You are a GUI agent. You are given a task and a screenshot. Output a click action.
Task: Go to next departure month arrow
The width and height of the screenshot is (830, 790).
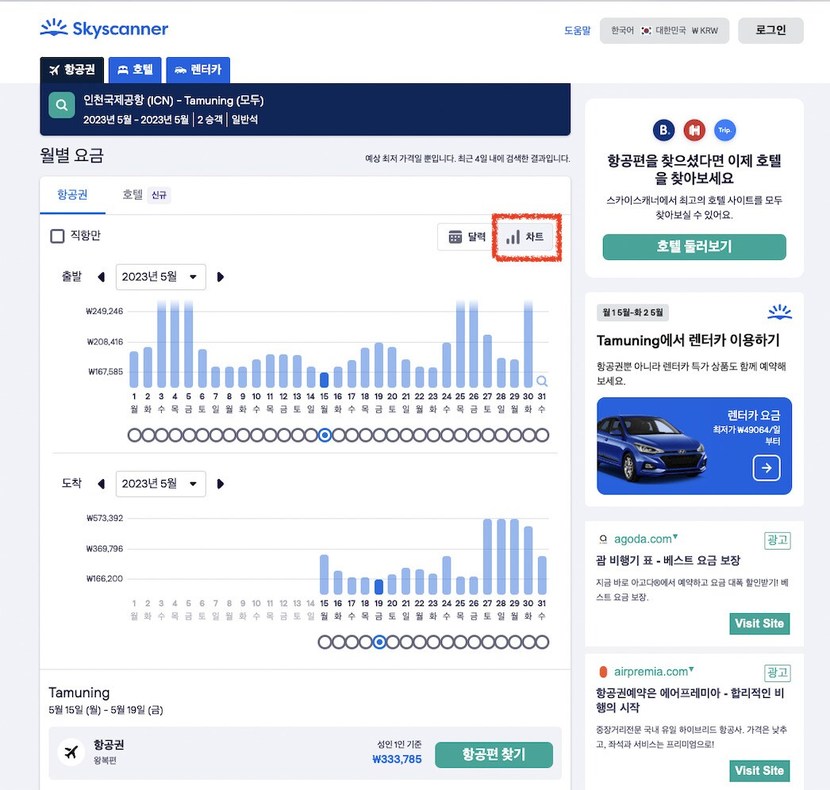[220, 277]
